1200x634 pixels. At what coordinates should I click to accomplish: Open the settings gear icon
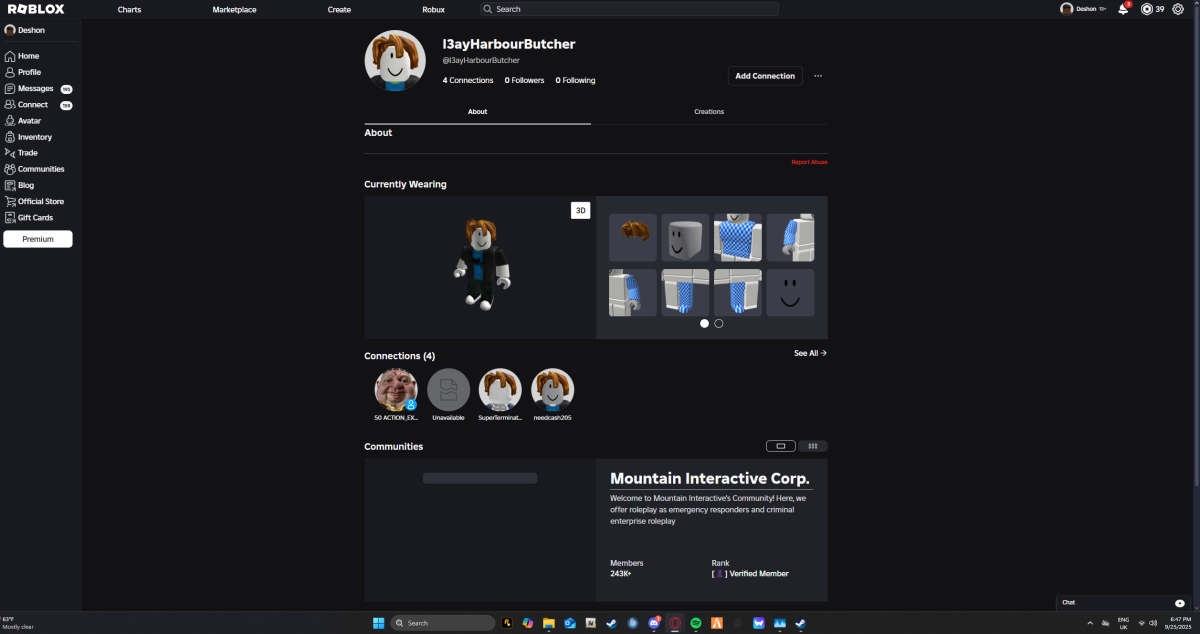1177,9
